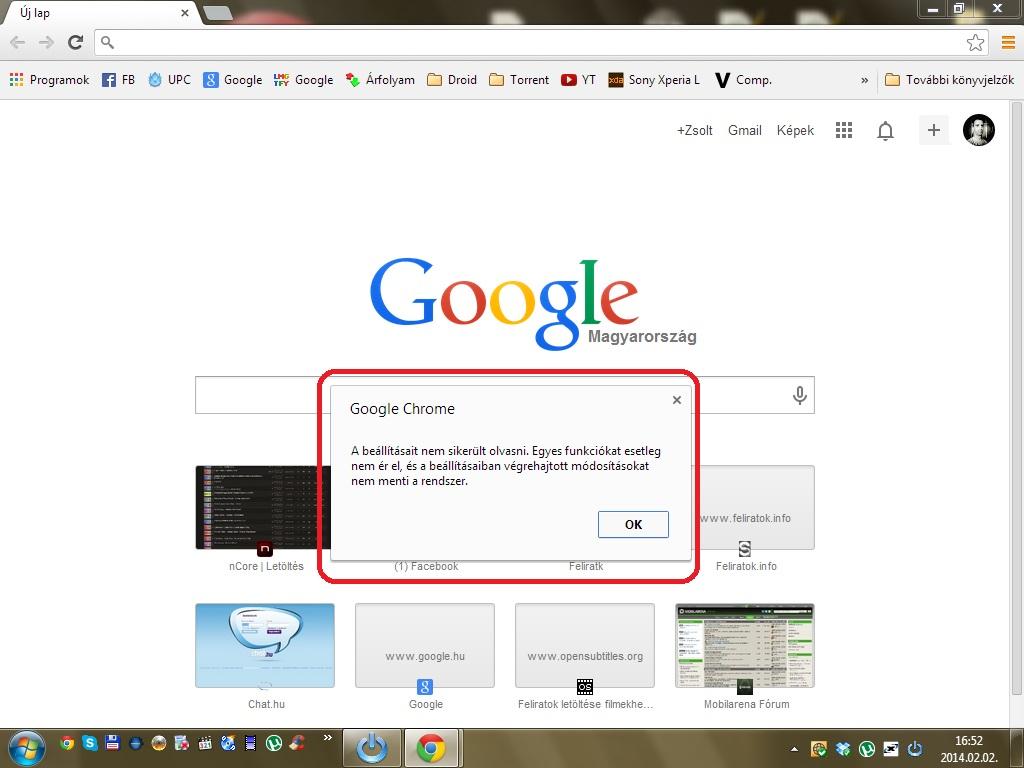Viewport: 1024px width, 768px height.
Task: Open the Chat.hu thumbnail
Action: coord(265,646)
